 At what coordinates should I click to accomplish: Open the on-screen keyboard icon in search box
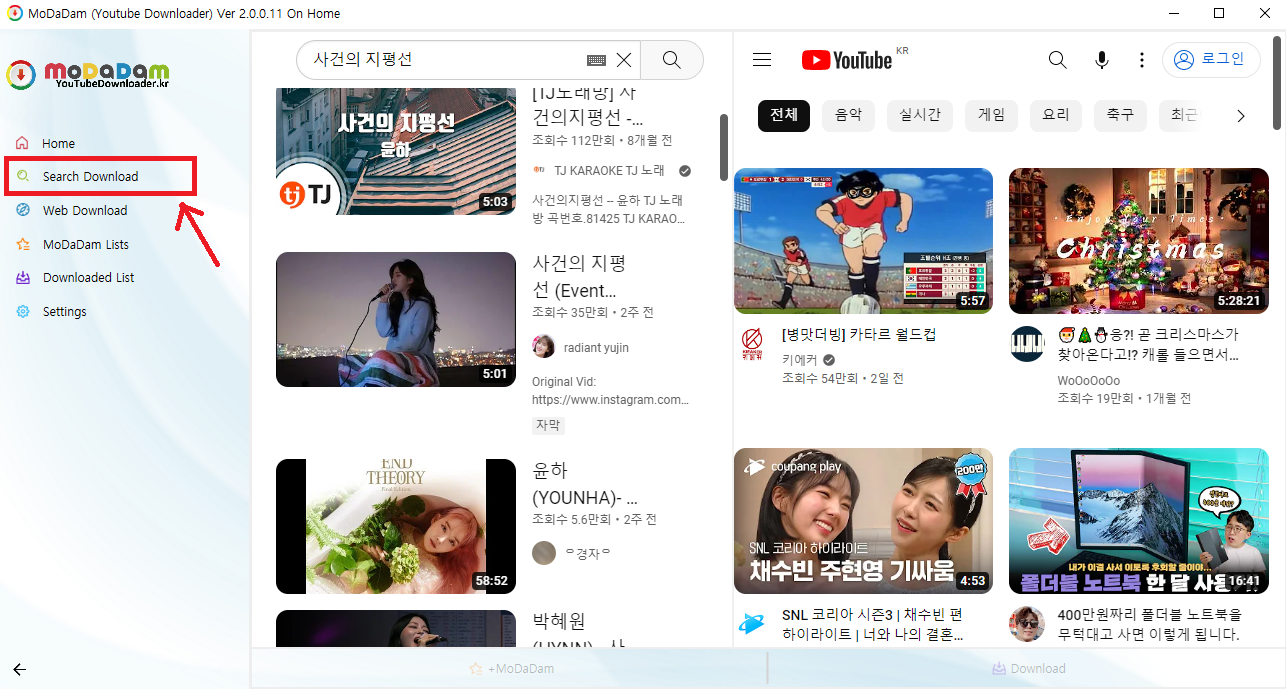click(x=597, y=60)
